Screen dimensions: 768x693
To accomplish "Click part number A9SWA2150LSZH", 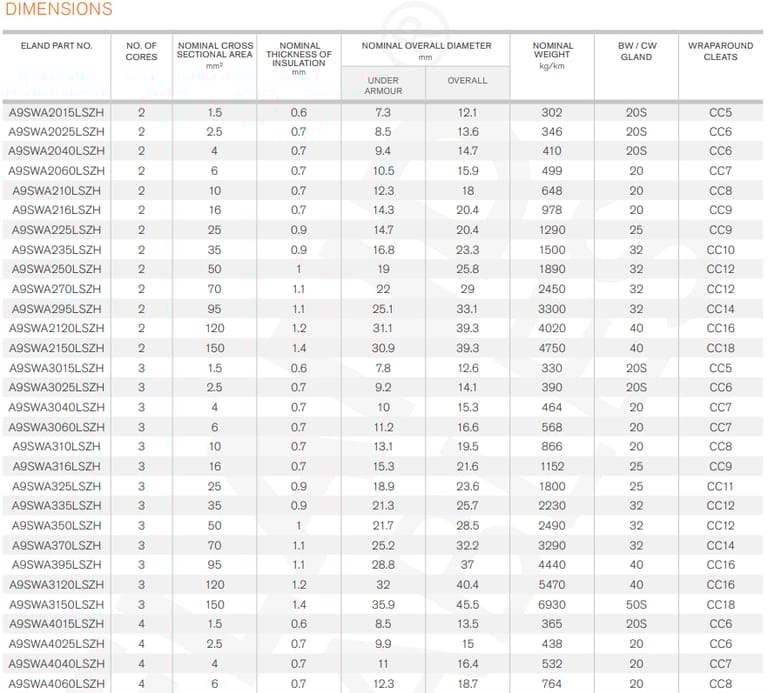I will (x=56, y=348).
